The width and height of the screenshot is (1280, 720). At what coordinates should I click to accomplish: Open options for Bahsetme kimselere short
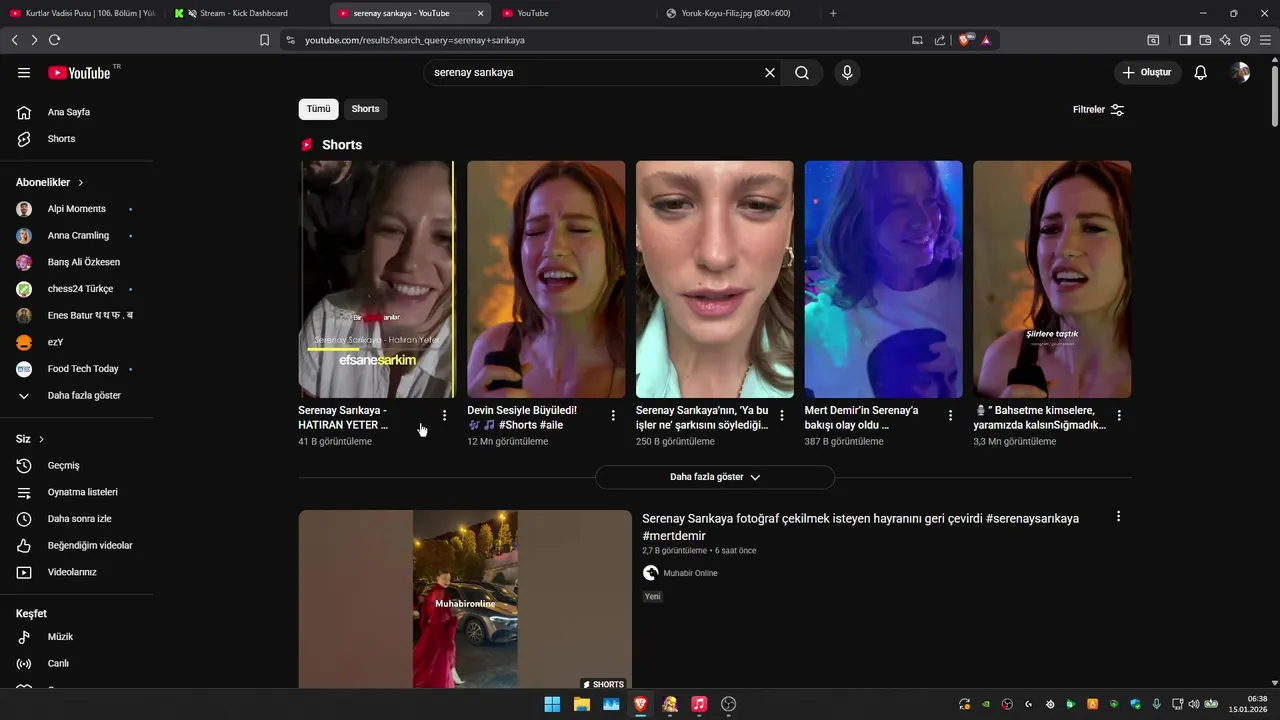point(1119,415)
